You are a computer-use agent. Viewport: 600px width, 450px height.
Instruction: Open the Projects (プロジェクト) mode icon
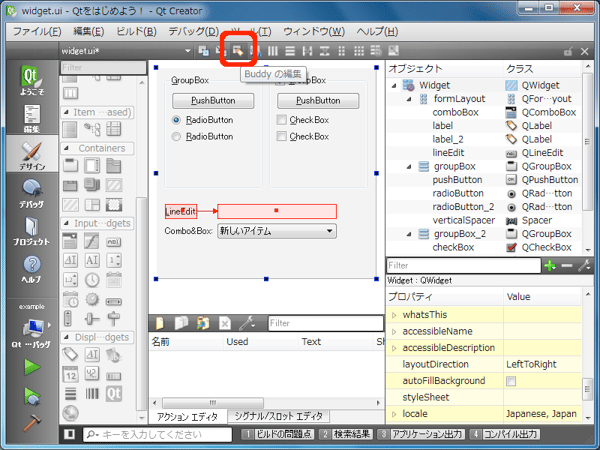32,232
